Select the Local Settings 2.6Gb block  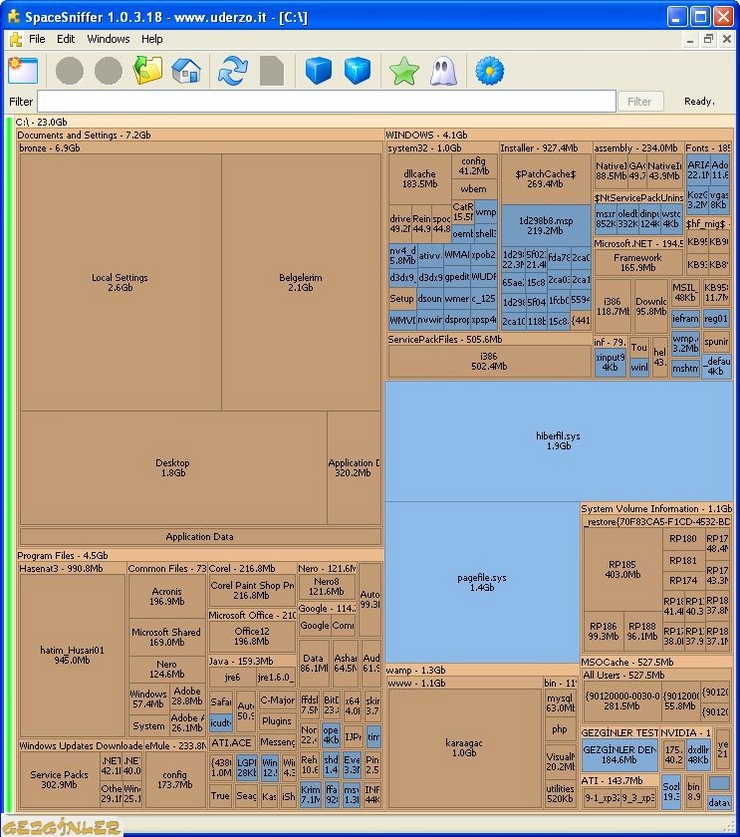[x=120, y=282]
